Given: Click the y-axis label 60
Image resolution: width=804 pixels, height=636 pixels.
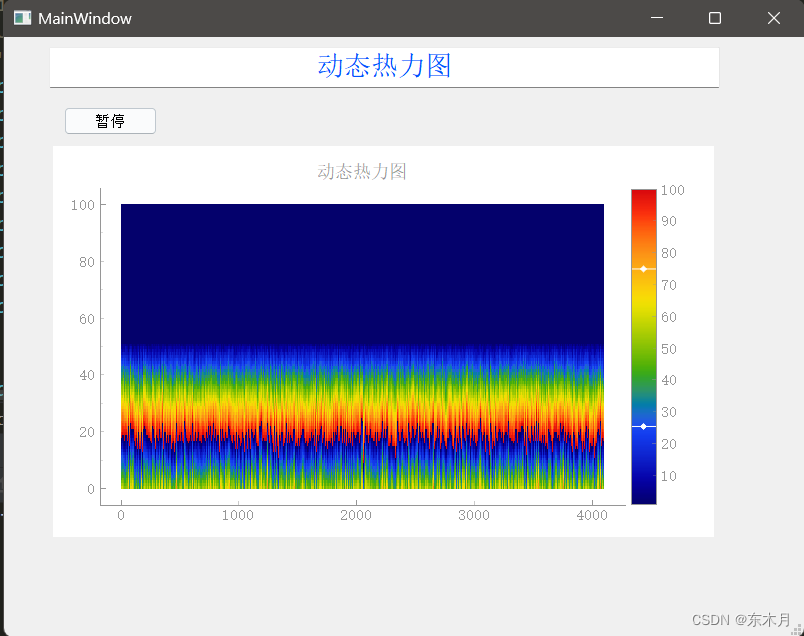Looking at the screenshot, I should pyautogui.click(x=87, y=319).
